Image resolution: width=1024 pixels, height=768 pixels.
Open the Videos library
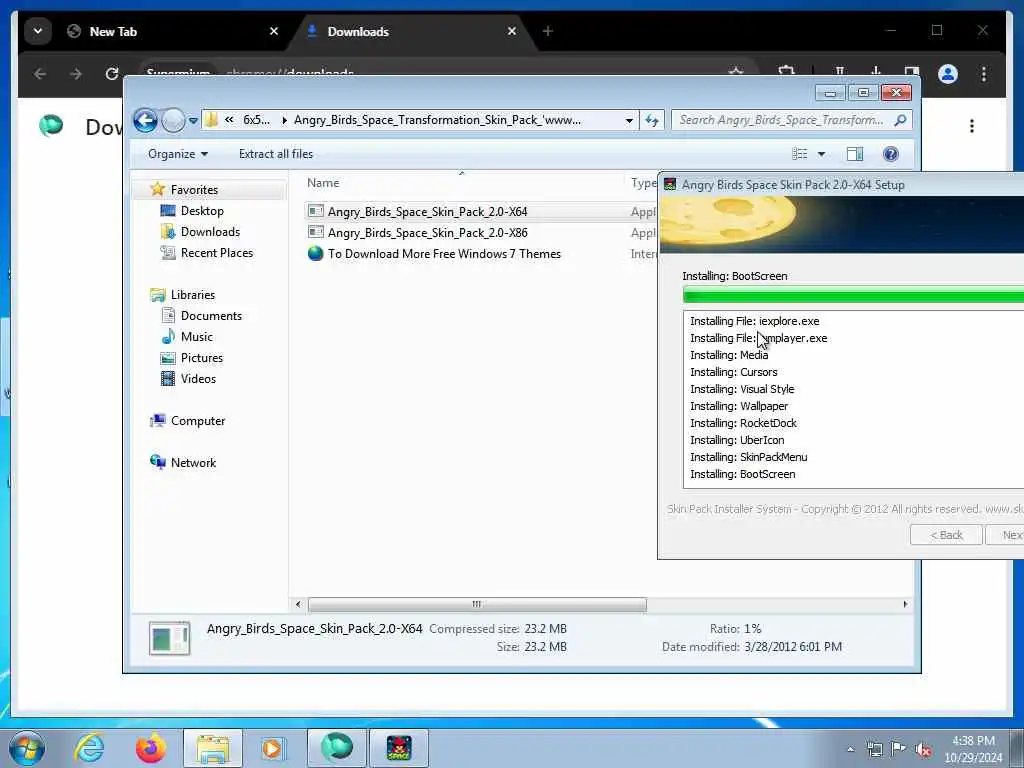click(198, 379)
